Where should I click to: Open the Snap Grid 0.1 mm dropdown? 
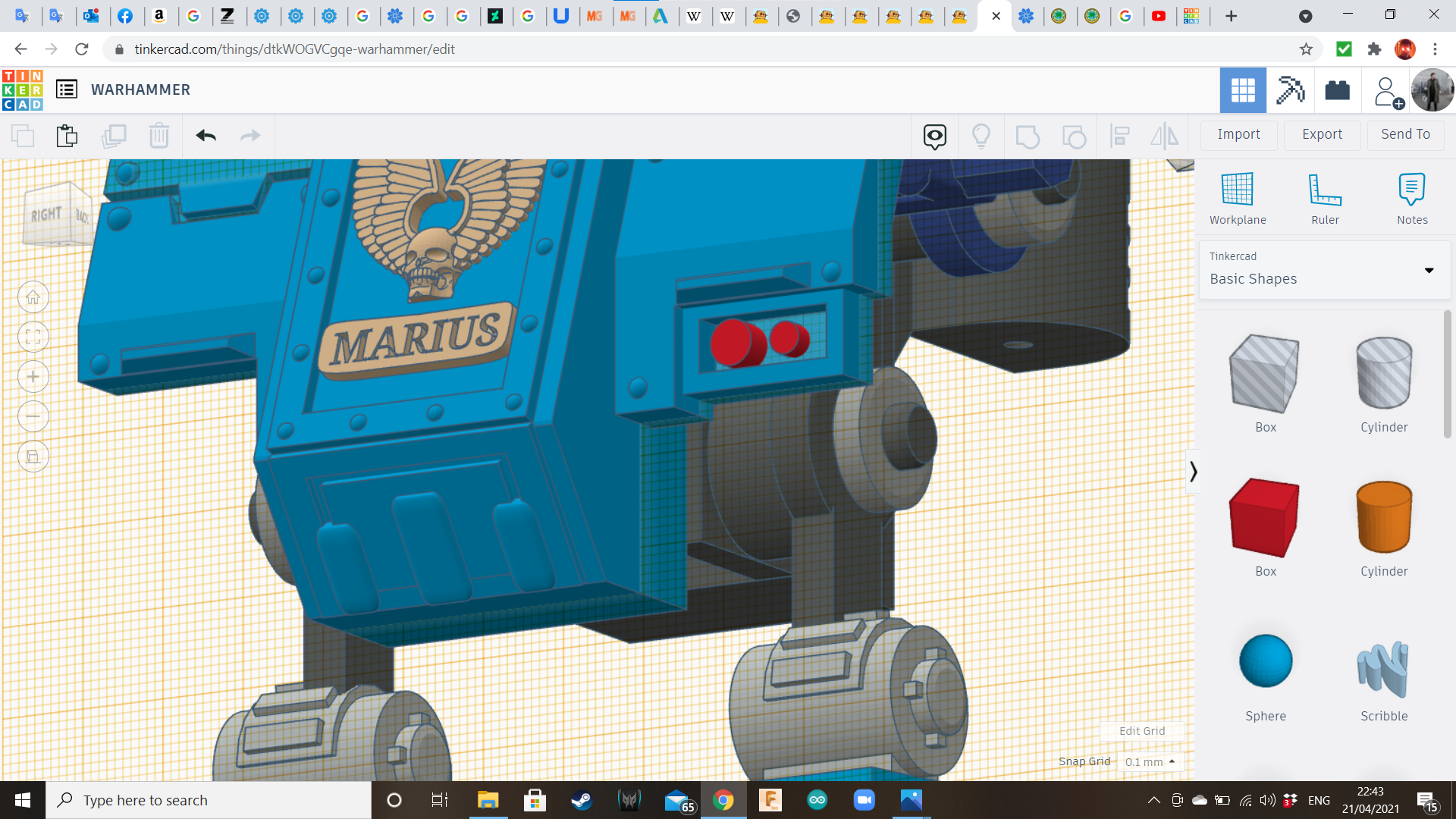[x=1150, y=761]
